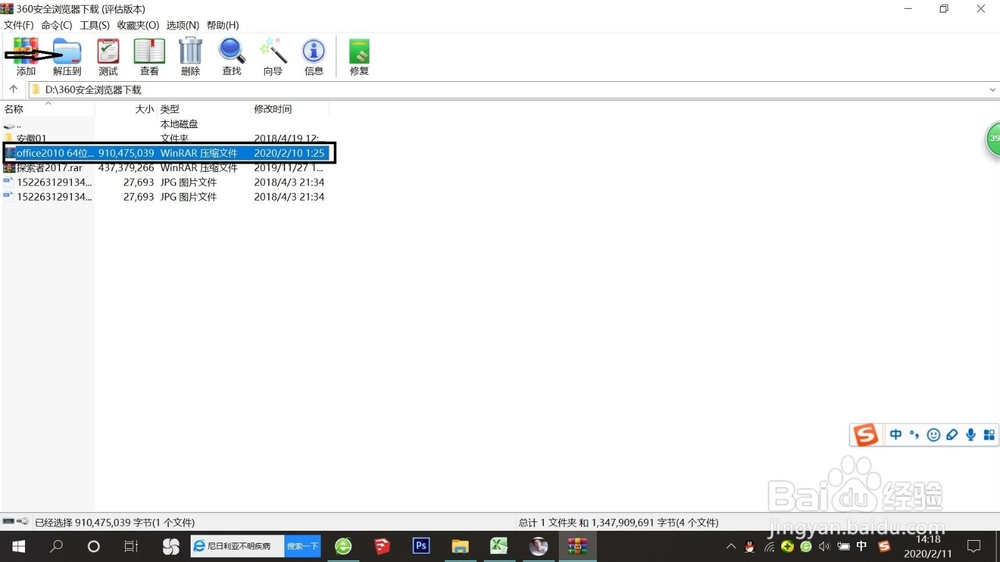Open the 命令(C) menu
The height and width of the screenshot is (562, 1000).
point(57,25)
